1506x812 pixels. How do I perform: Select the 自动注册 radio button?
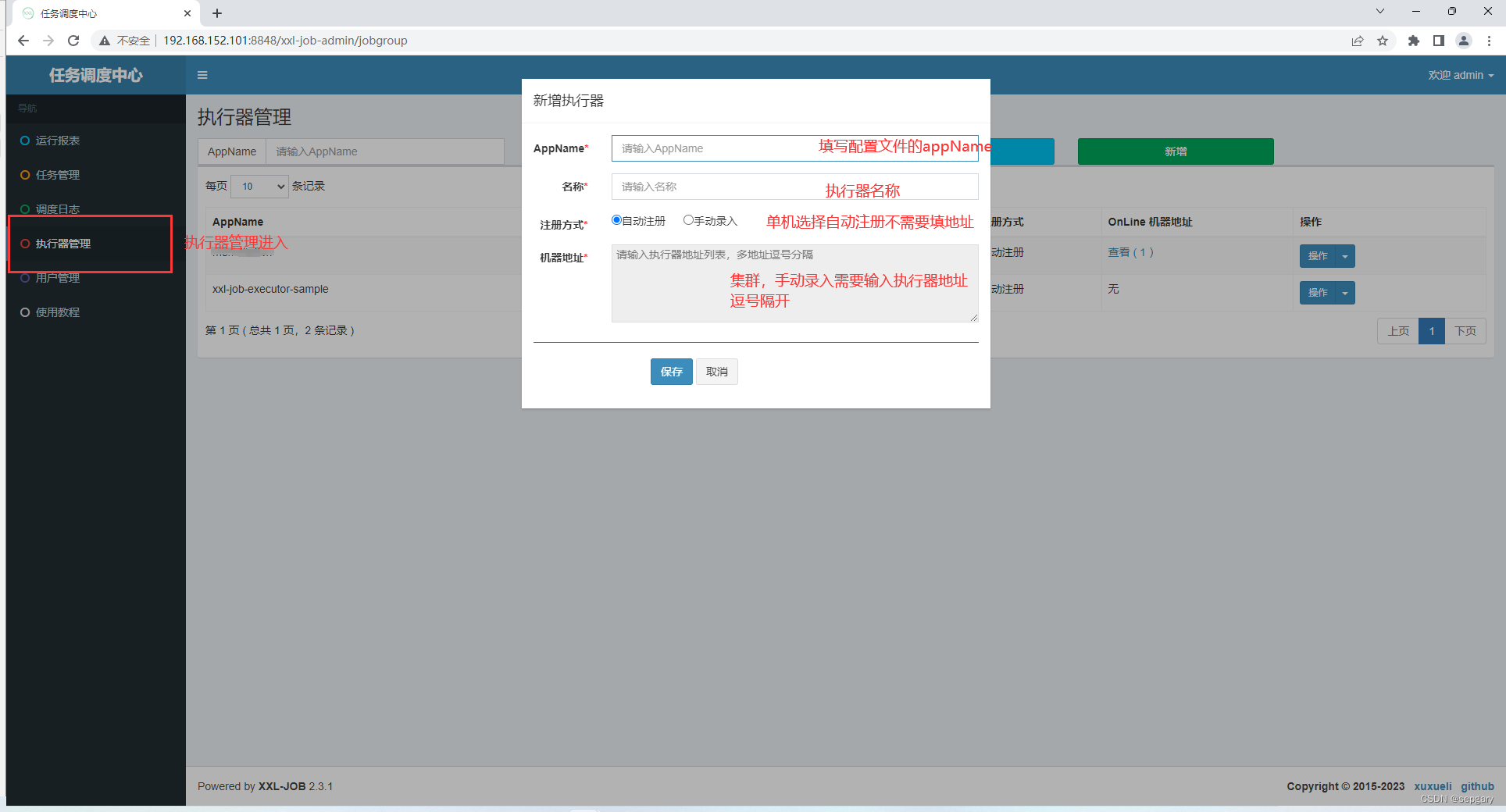click(616, 220)
